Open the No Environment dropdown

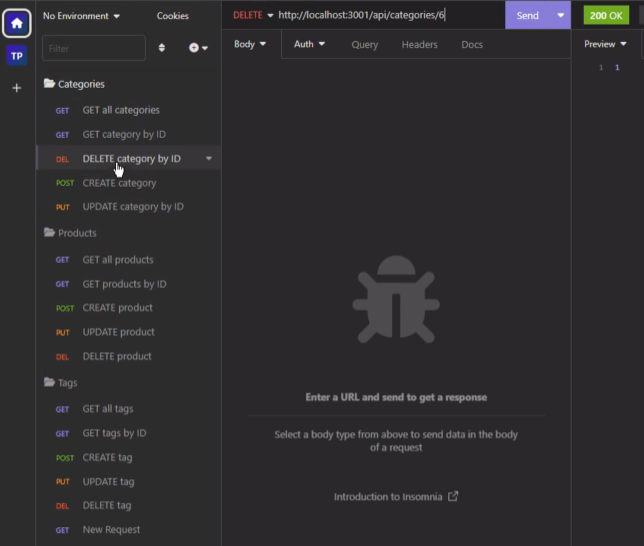pyautogui.click(x=81, y=16)
